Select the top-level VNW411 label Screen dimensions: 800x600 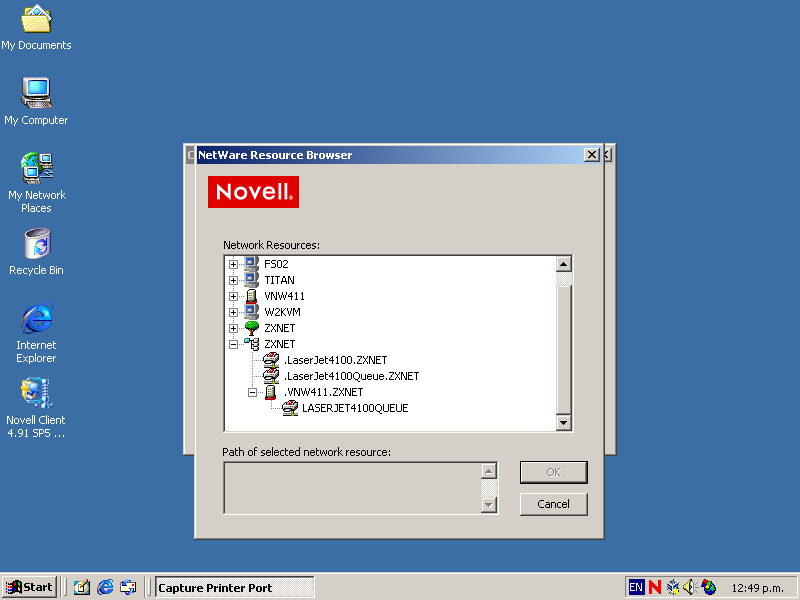click(284, 296)
